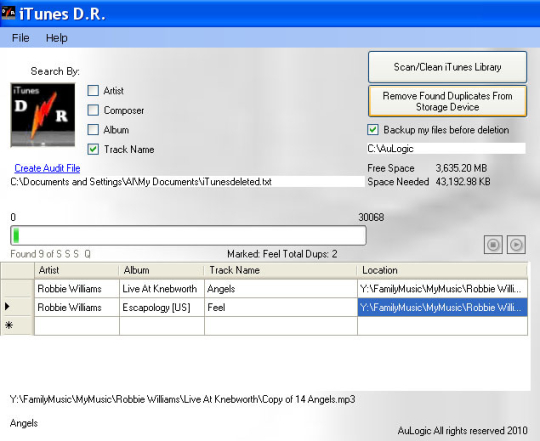540x441 pixels.
Task: Toggle Backup my files before deletion
Action: (373, 130)
